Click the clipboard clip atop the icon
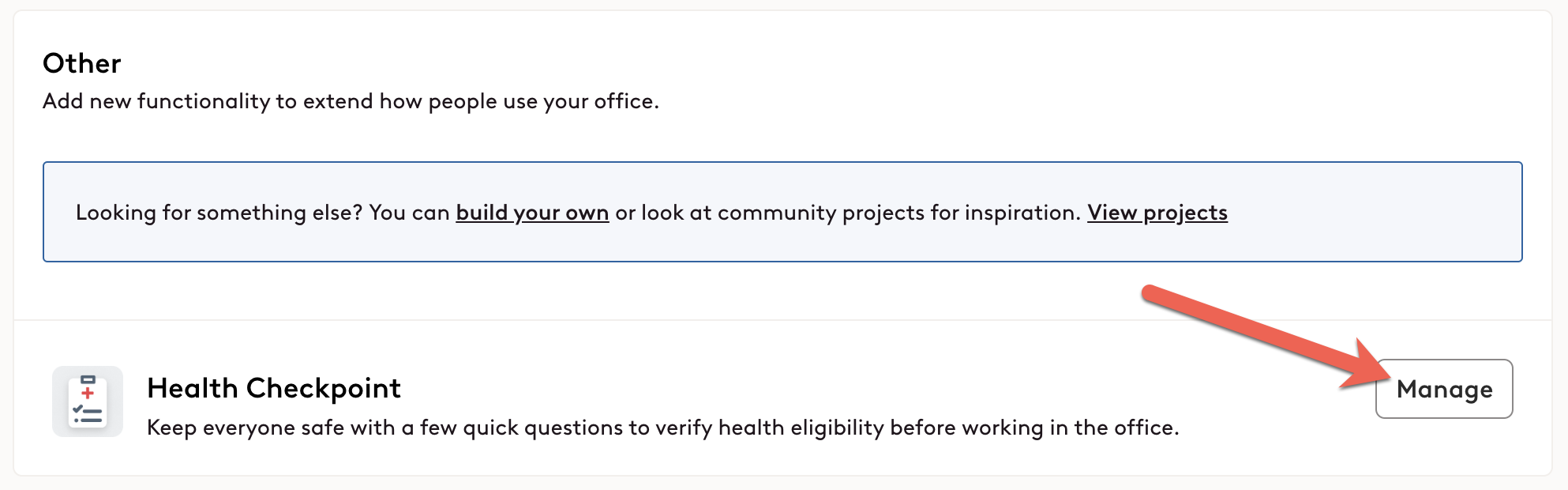1568x490 pixels. click(x=88, y=380)
